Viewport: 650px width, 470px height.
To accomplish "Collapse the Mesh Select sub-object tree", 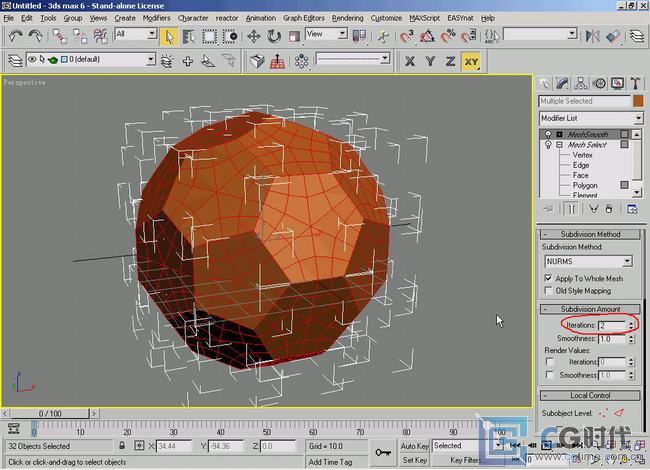I will pyautogui.click(x=559, y=145).
